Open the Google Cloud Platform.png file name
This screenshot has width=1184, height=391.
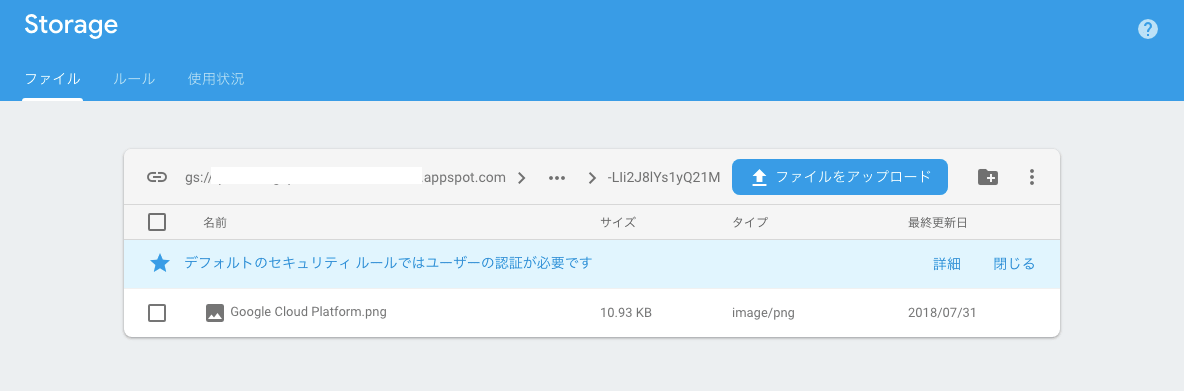click(308, 311)
